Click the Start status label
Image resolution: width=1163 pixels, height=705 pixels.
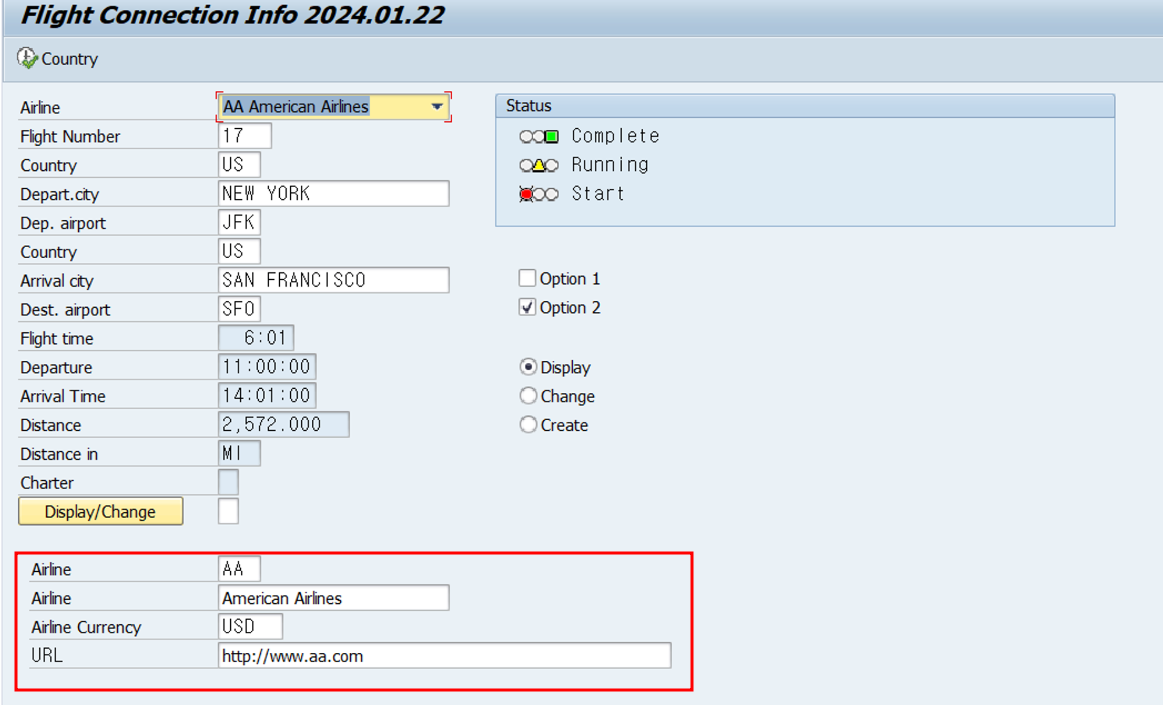click(598, 194)
